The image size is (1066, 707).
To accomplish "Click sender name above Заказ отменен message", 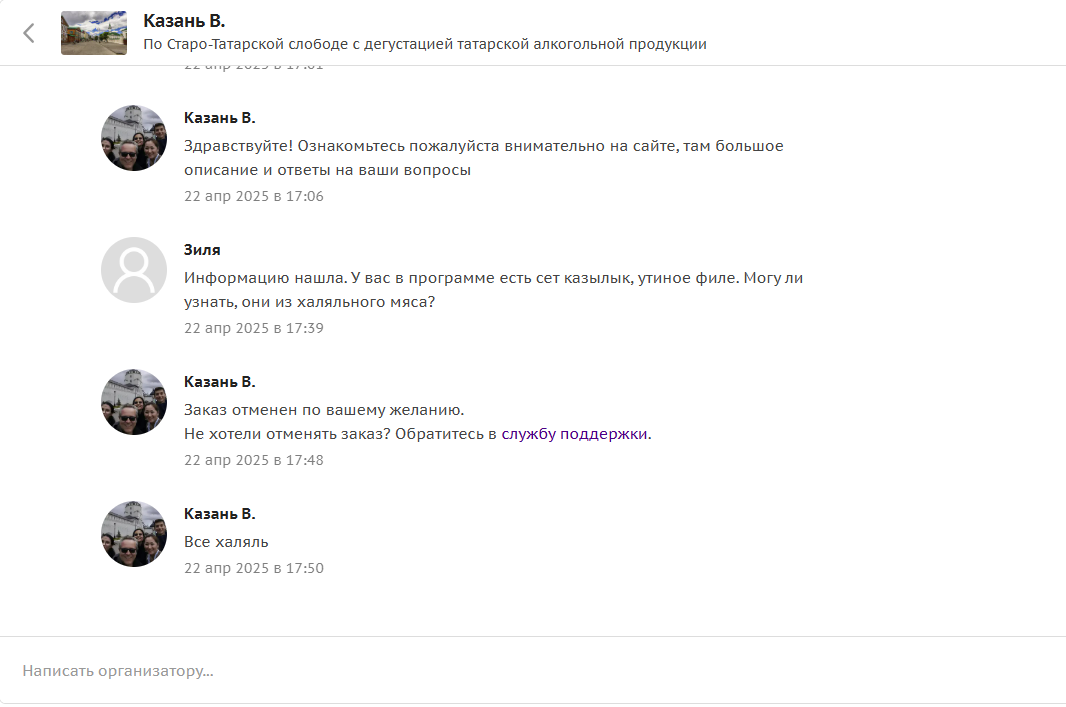I will [220, 382].
